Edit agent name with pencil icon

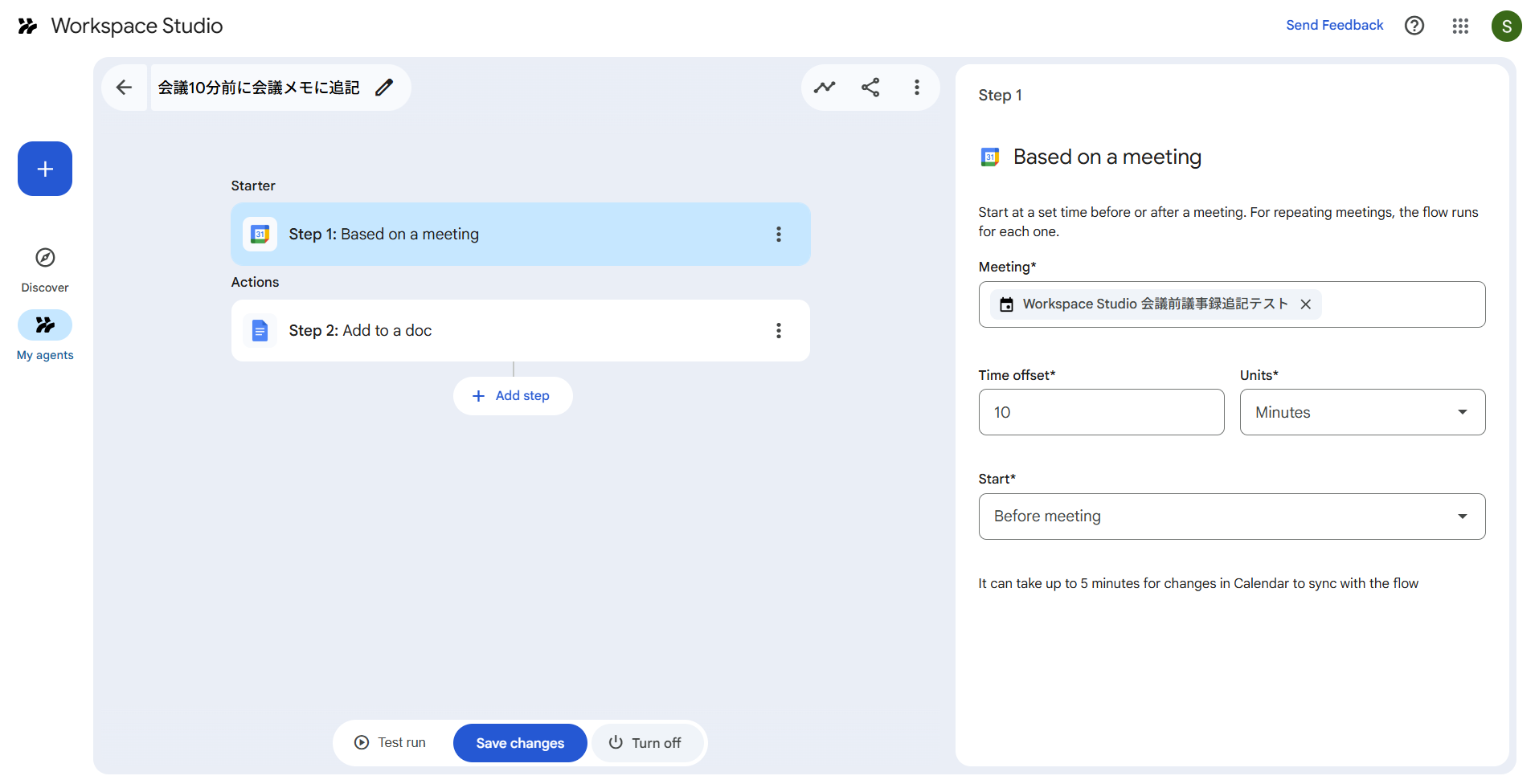click(384, 88)
